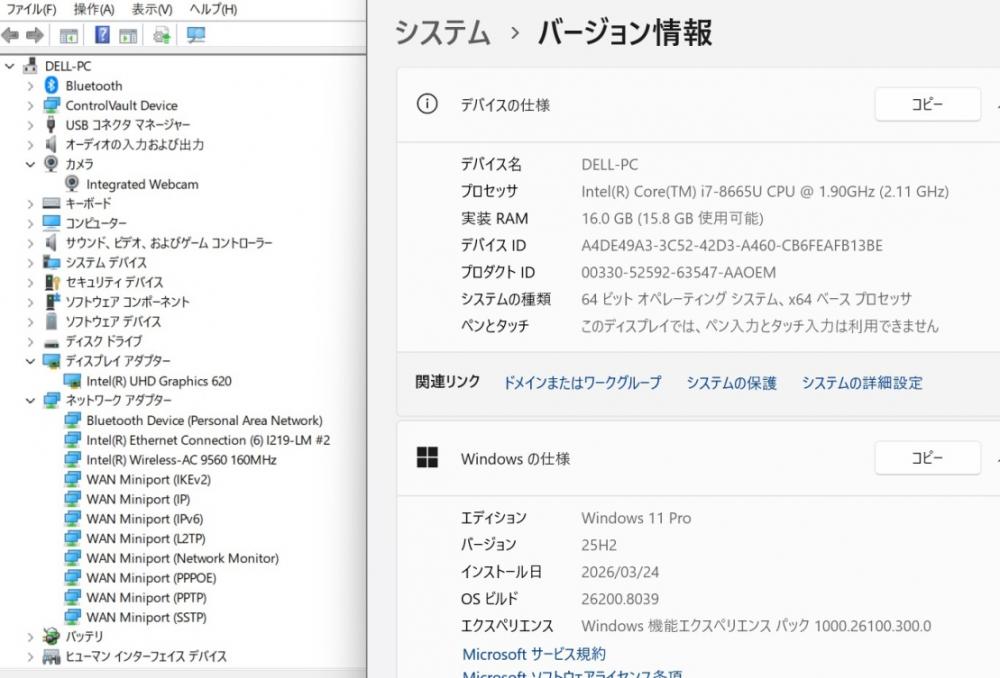
Task: Open ドメインまたはワークグループ link
Action: 582,382
